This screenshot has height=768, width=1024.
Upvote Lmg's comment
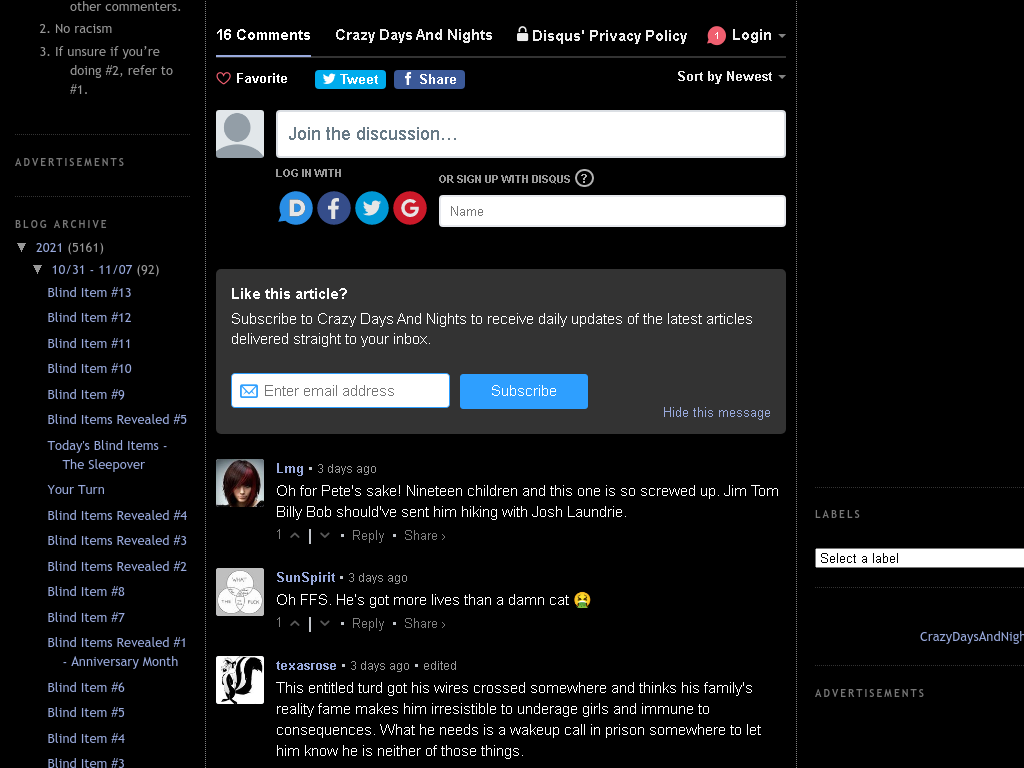click(x=295, y=536)
